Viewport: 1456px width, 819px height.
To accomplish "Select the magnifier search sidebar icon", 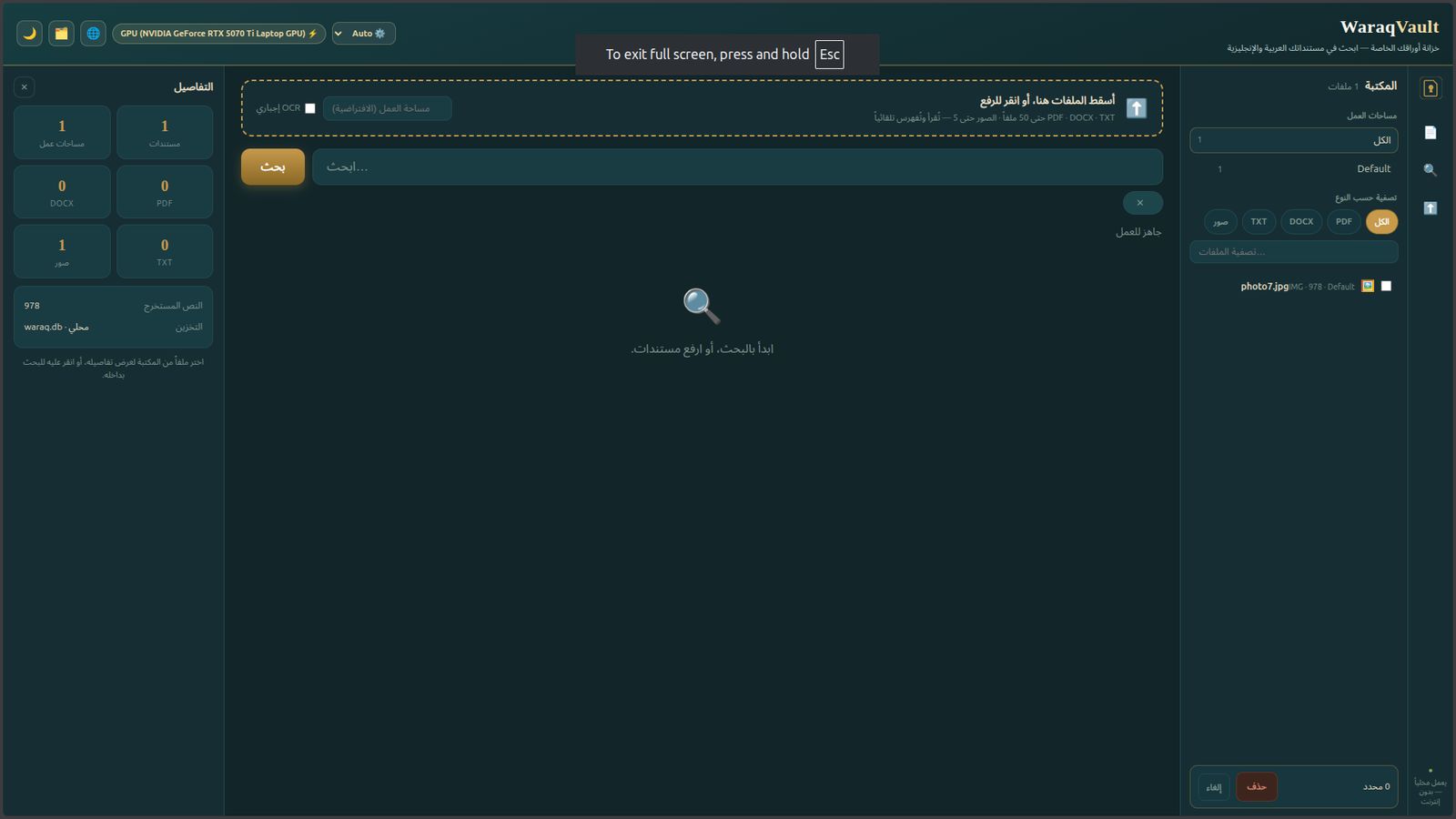I will click(1431, 170).
